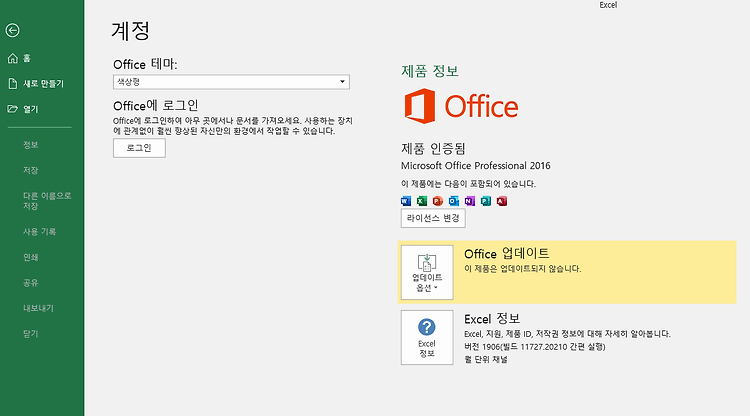The width and height of the screenshot is (750, 416).
Task: Click the Microsoft Office Professional 2016 text
Action: 475,166
